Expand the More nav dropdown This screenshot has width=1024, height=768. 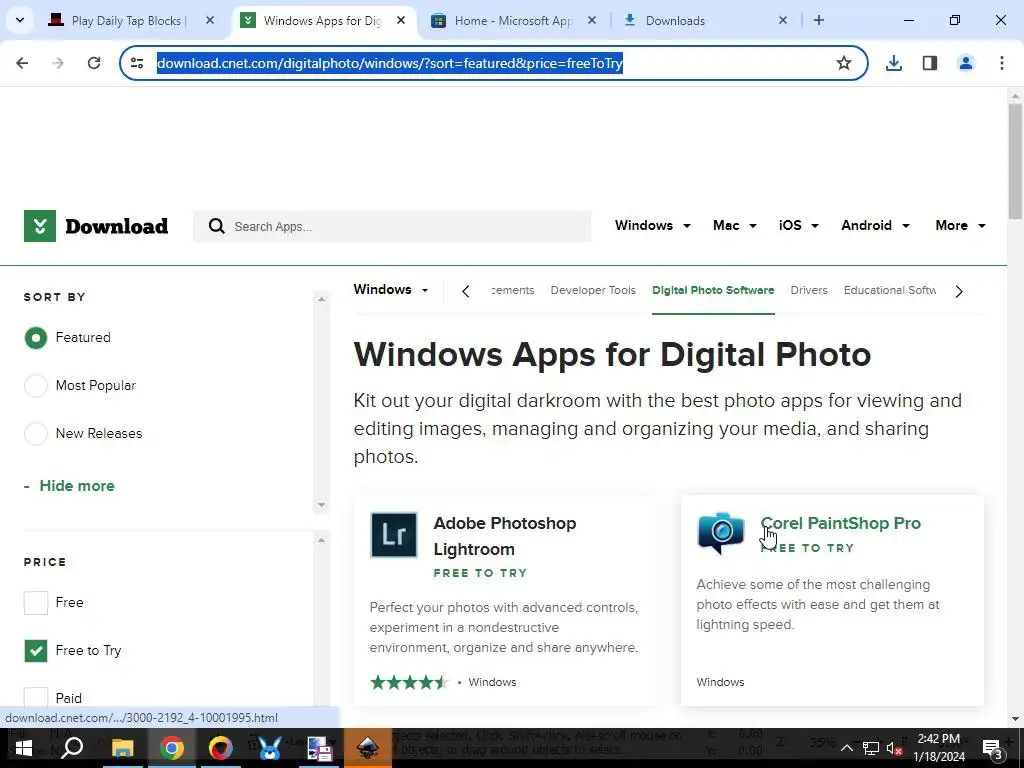960,225
